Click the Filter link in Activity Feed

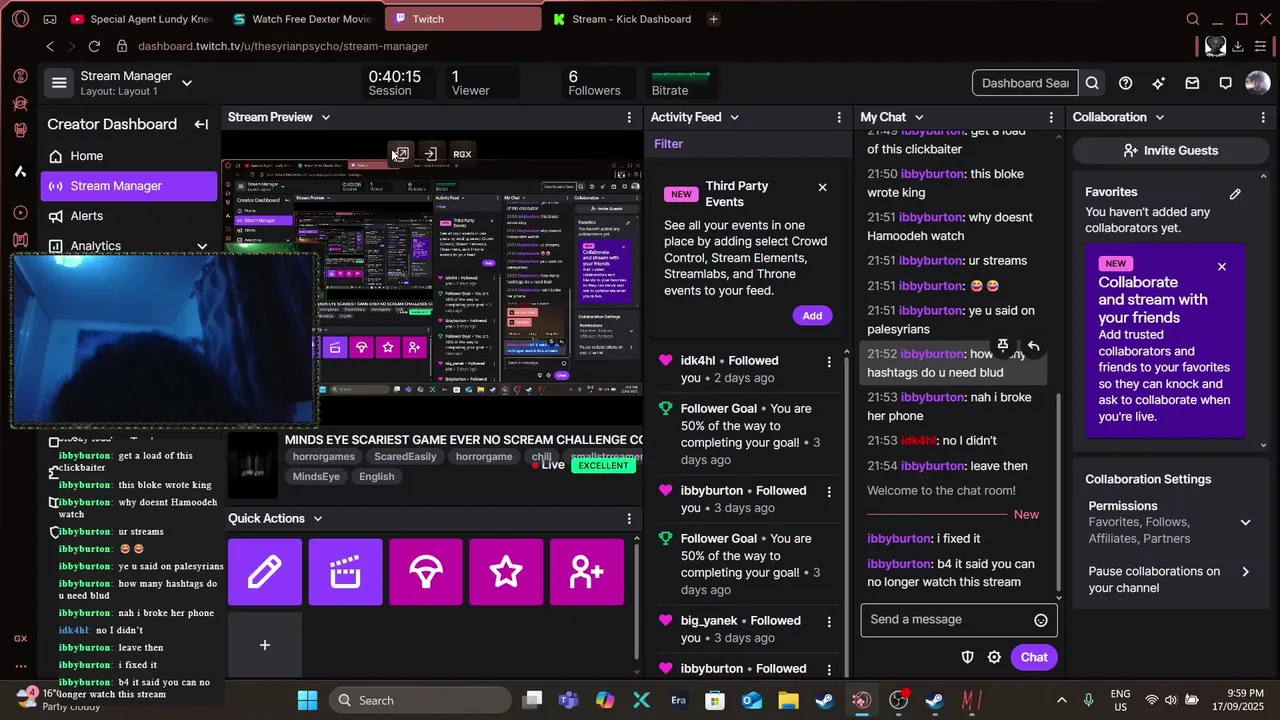point(668,144)
